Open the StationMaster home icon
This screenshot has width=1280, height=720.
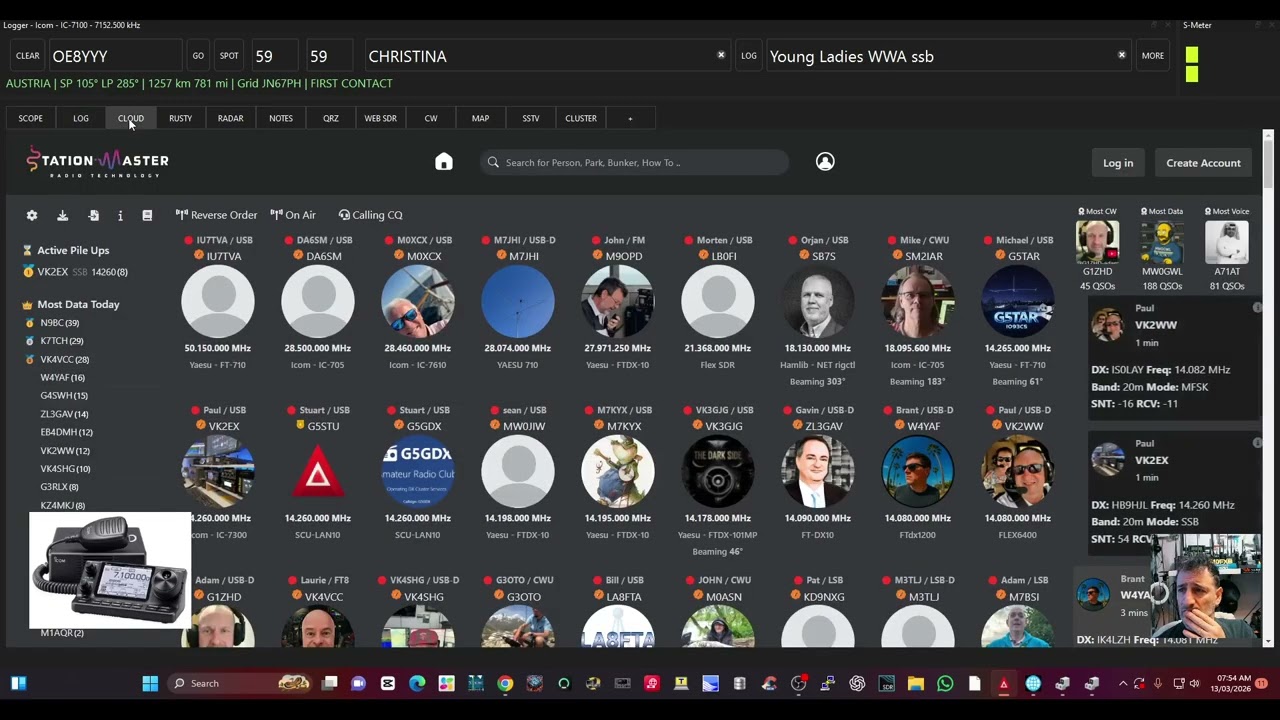pyautogui.click(x=444, y=162)
